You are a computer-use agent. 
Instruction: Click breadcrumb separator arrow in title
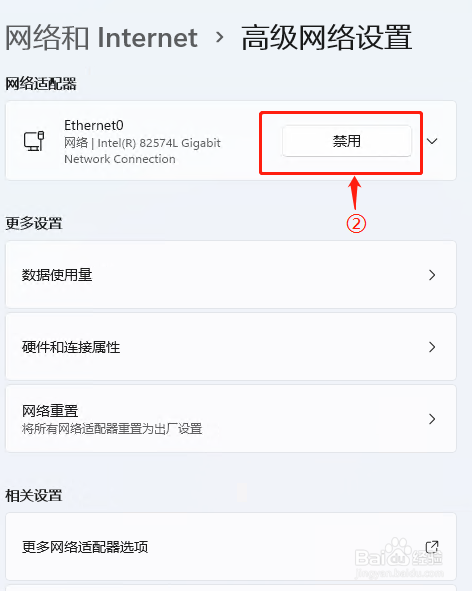pyautogui.click(x=219, y=37)
